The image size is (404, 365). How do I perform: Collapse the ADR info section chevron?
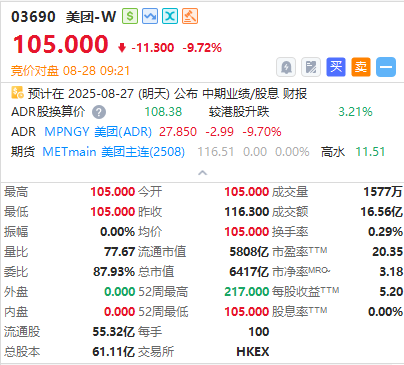pyautogui.click(x=202, y=173)
